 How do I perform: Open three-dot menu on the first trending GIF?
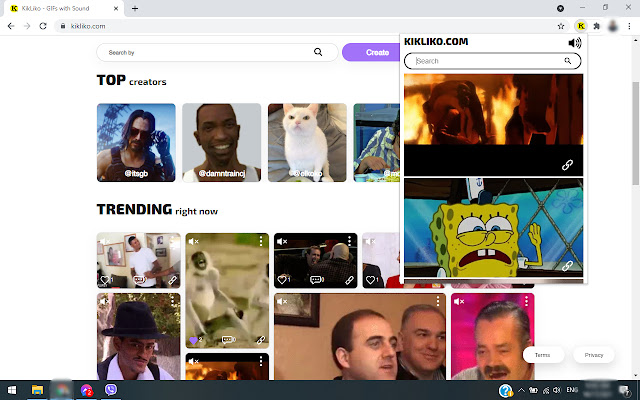[173, 241]
